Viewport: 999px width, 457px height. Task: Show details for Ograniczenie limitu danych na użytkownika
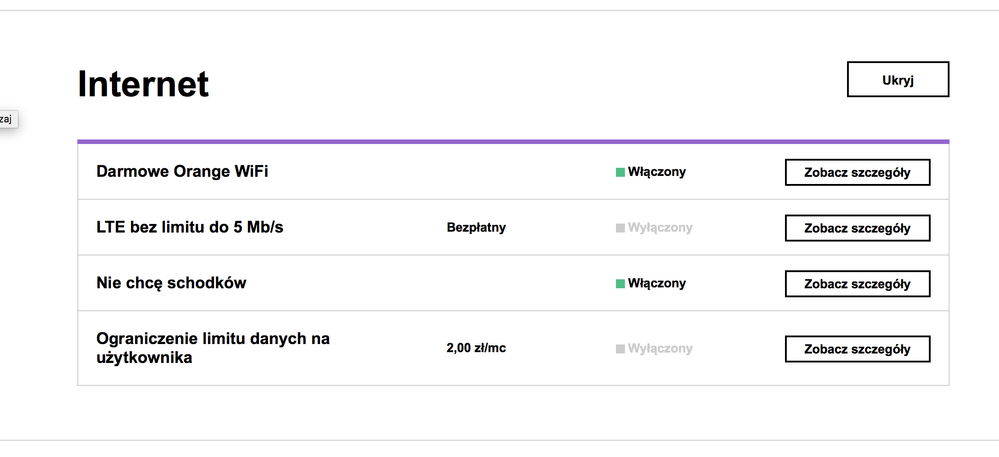pos(857,349)
